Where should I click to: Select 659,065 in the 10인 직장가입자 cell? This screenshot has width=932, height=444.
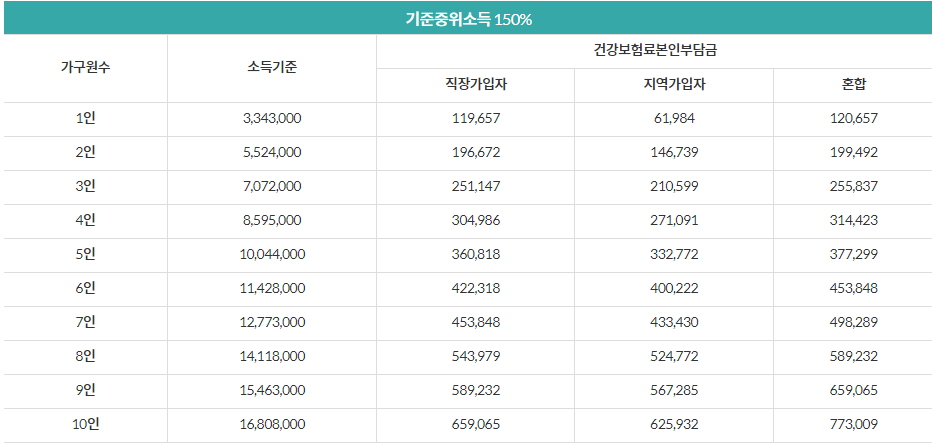click(476, 423)
